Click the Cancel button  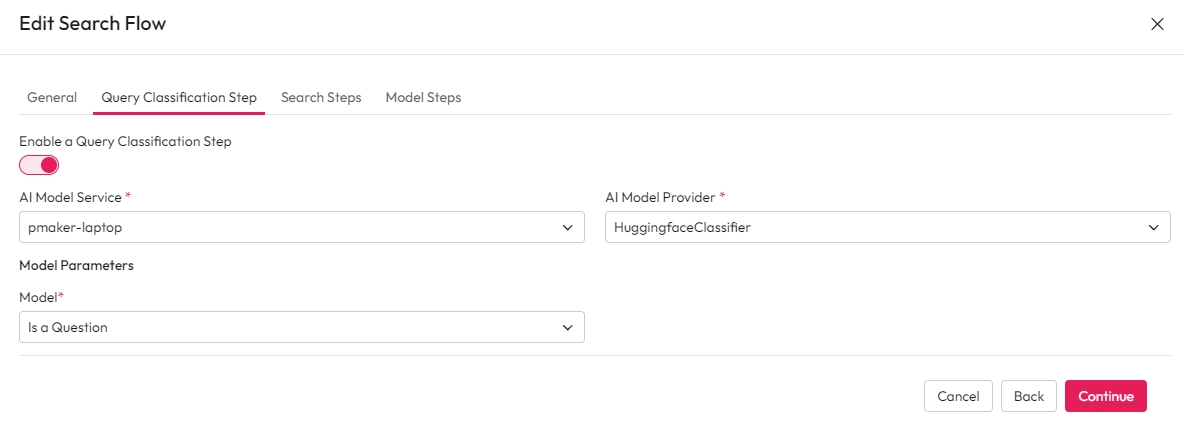tap(958, 396)
